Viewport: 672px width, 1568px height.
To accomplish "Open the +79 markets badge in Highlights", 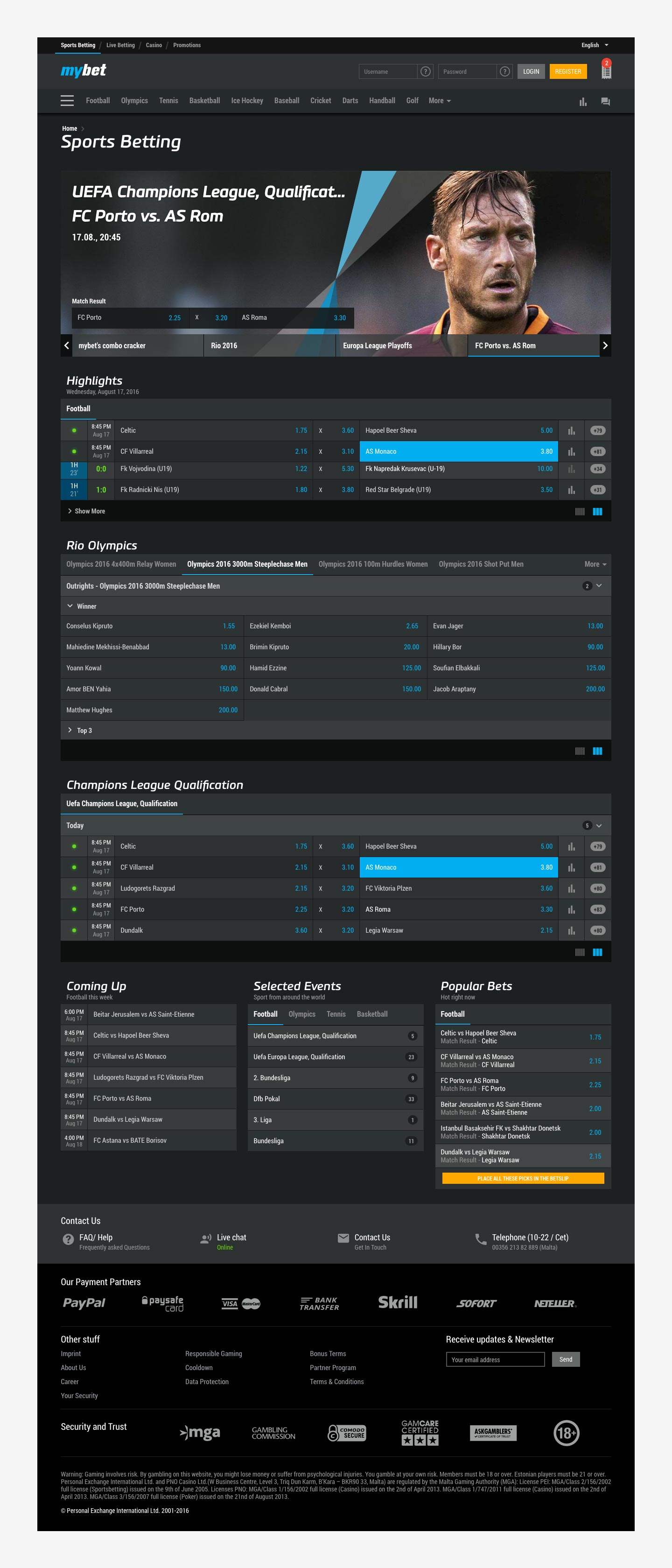I will click(597, 430).
